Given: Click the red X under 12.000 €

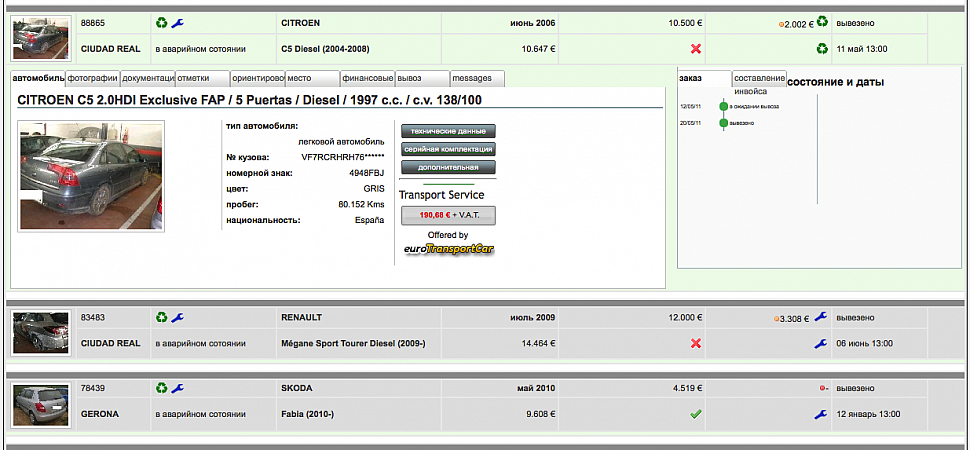Looking at the screenshot, I should click(696, 343).
